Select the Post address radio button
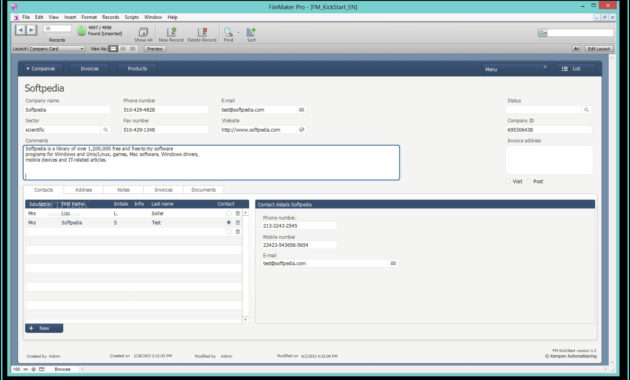630x380 pixels. click(529, 182)
